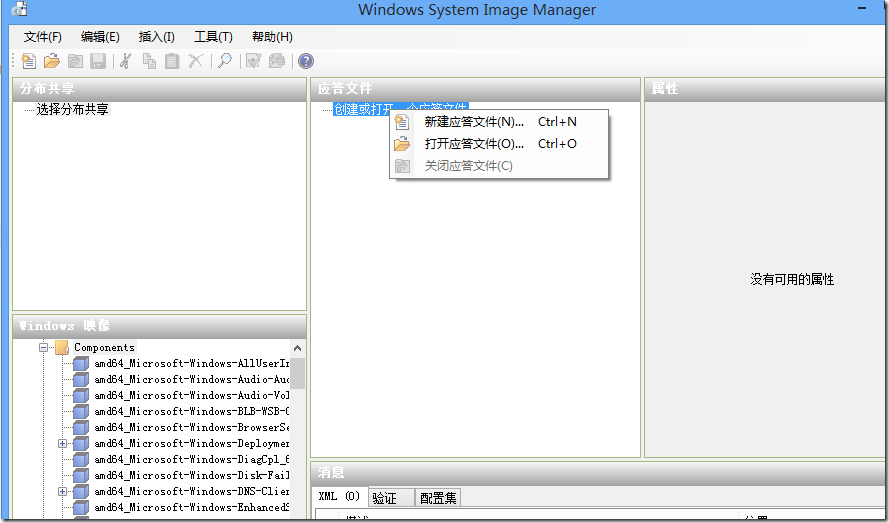This screenshot has height=523, width=889.
Task: Expand the amd64_Microsoft-Windows-DNS-Clien node
Action: (62, 491)
